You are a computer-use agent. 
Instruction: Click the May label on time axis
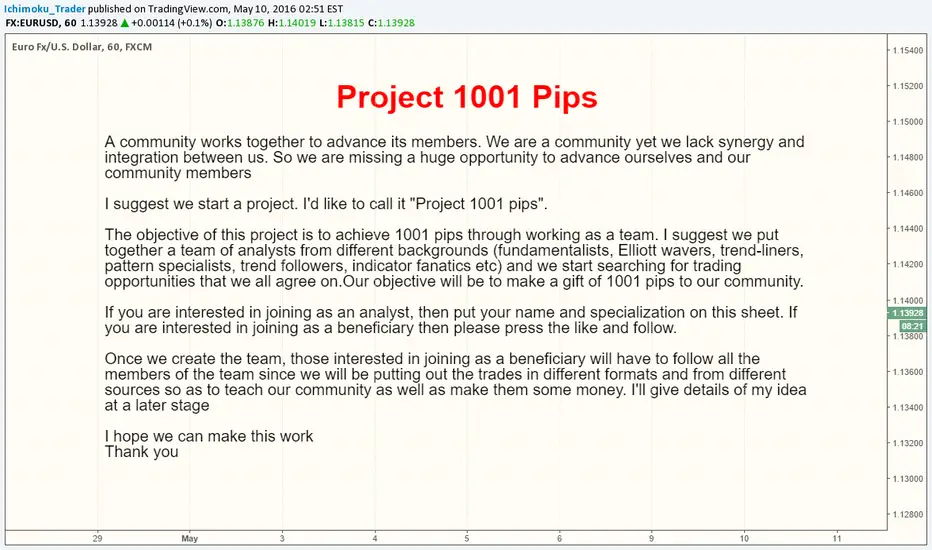tap(190, 538)
